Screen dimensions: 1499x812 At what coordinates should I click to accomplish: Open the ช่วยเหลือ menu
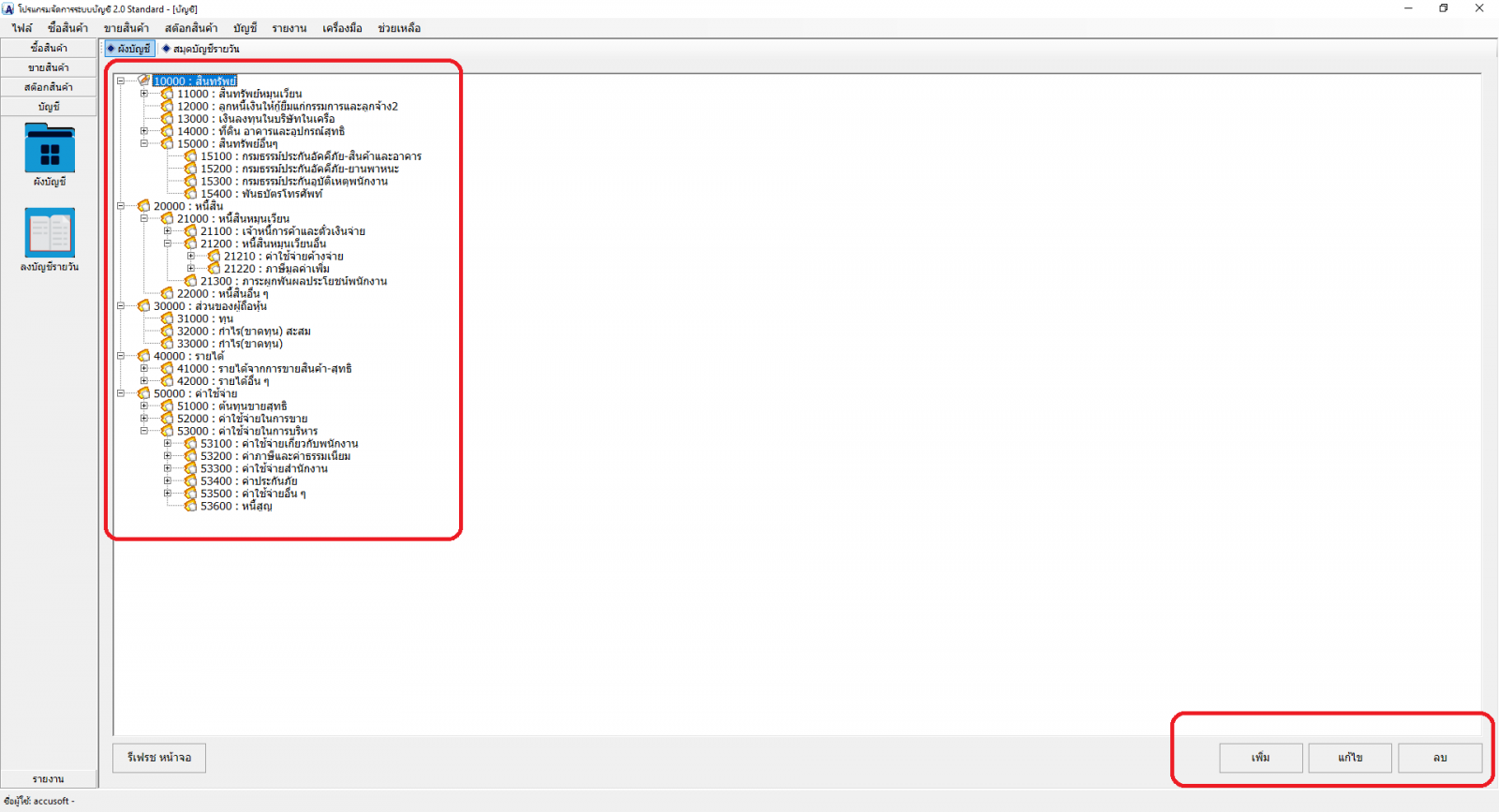point(400,28)
